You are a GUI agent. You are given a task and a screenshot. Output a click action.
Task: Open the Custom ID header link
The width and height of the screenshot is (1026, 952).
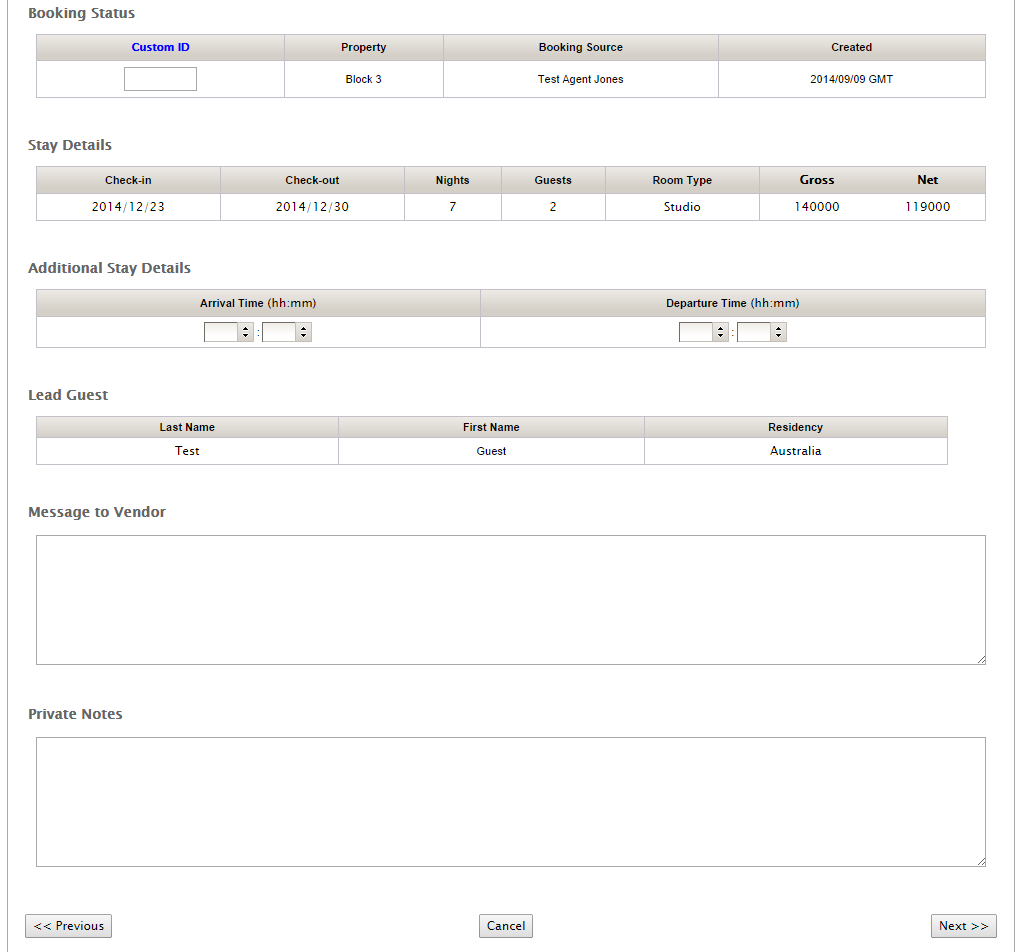click(160, 47)
